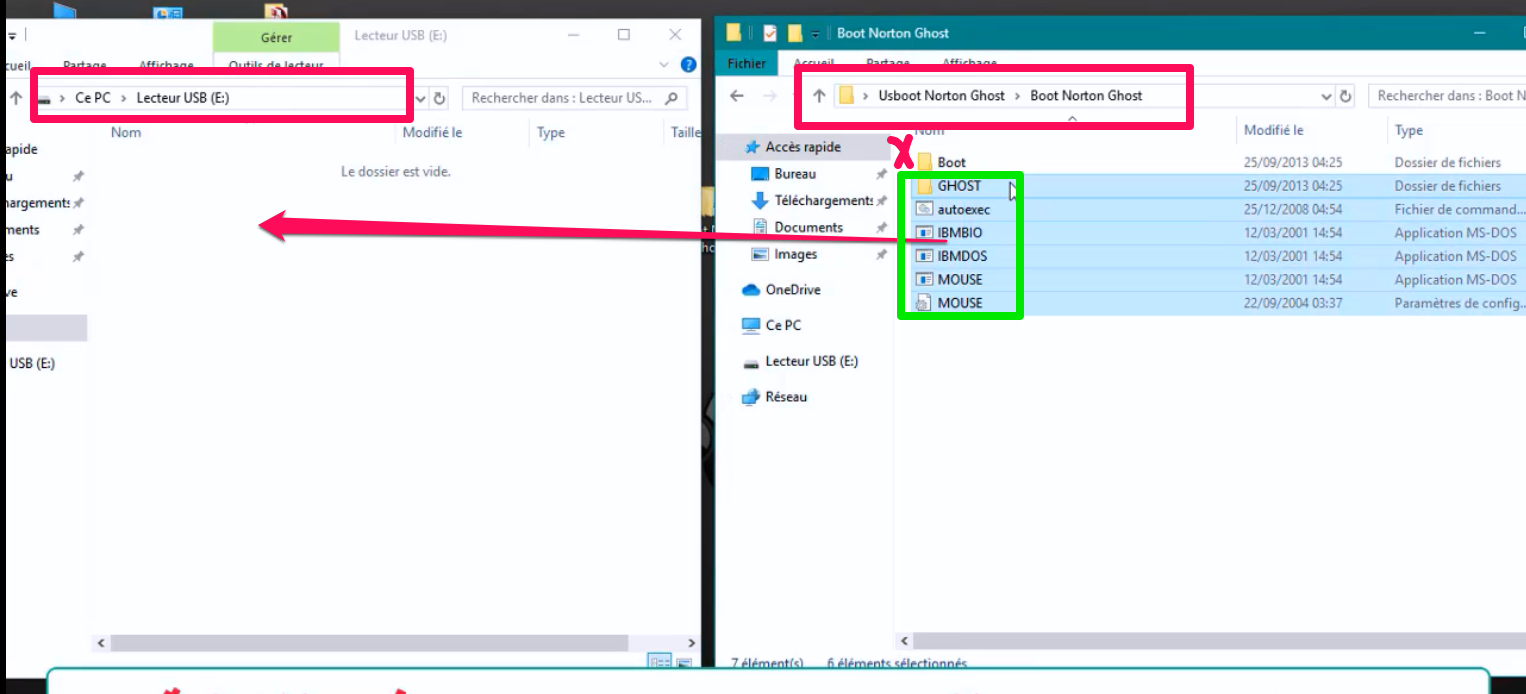Click the 25/12/2008 04:54 date cell

pos(1293,209)
